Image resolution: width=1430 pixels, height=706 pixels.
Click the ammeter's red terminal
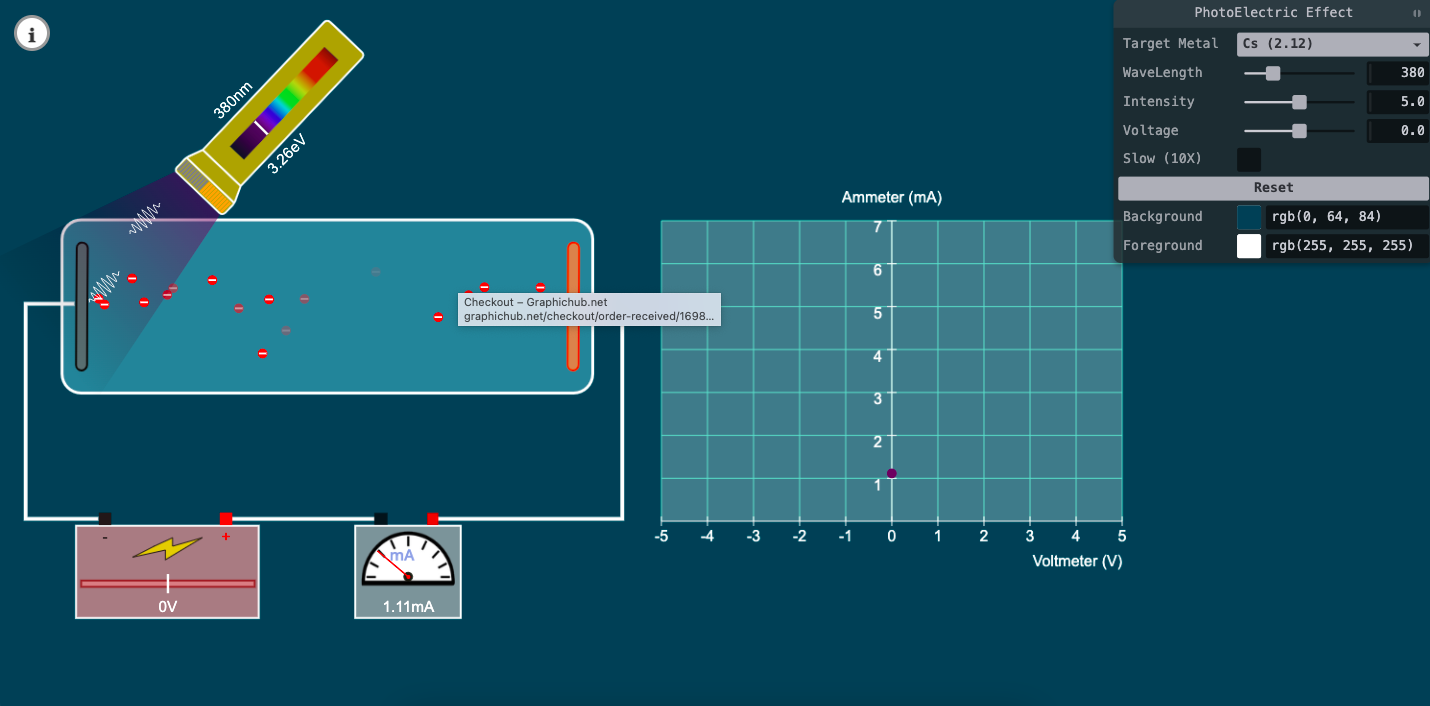(433, 518)
